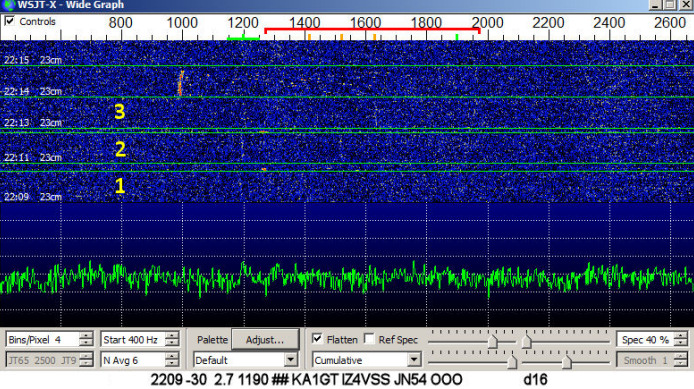694x389 pixels.
Task: Click the 22:14 23cm timestamp label
Action: 33,91
